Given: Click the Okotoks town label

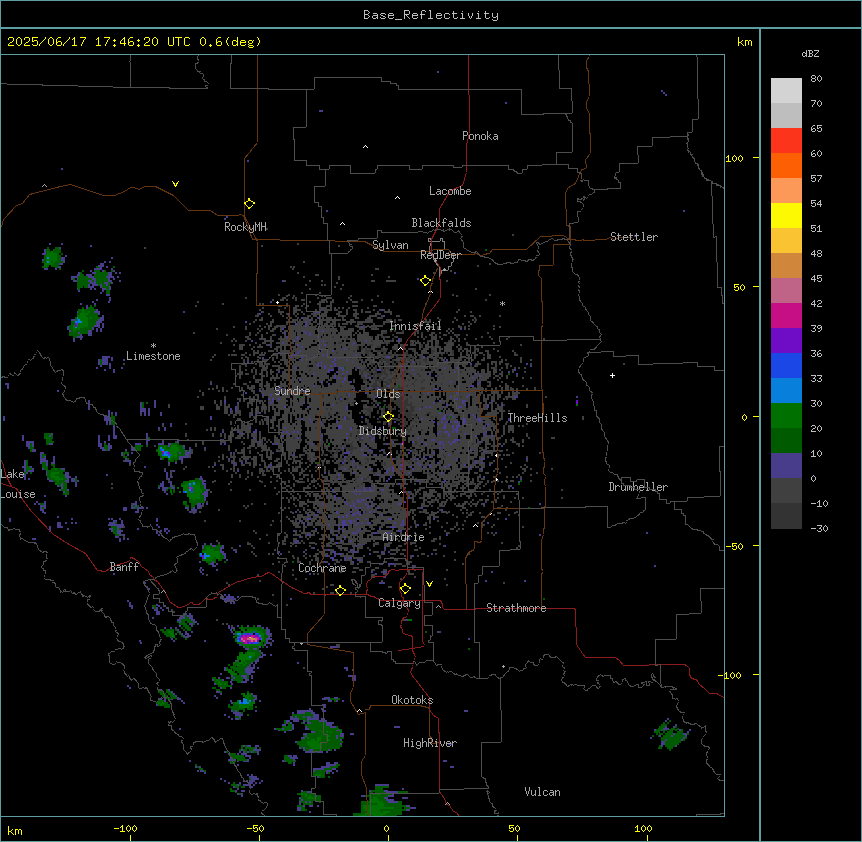Looking at the screenshot, I should (412, 700).
